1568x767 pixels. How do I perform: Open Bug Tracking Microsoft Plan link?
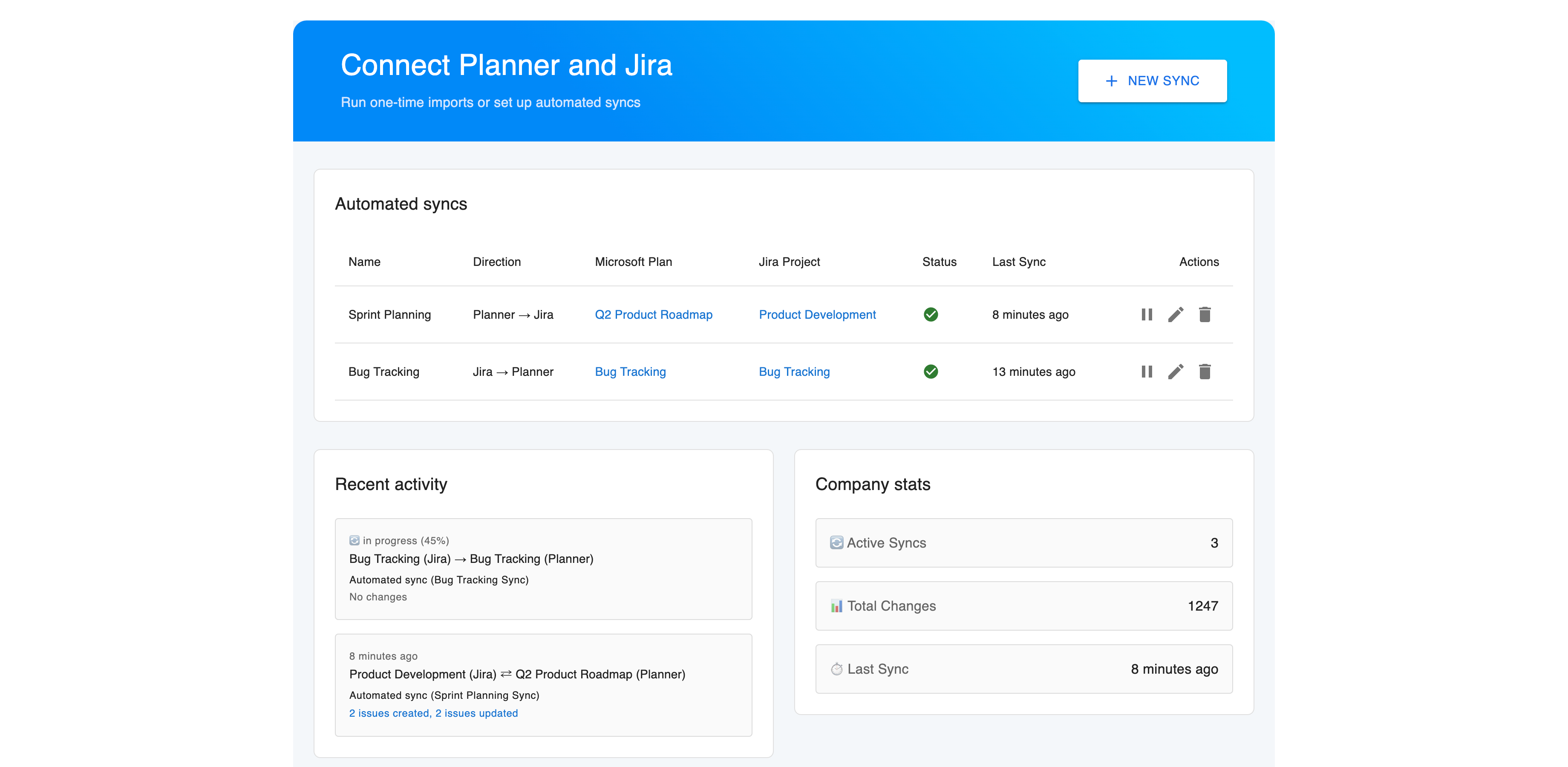point(630,371)
